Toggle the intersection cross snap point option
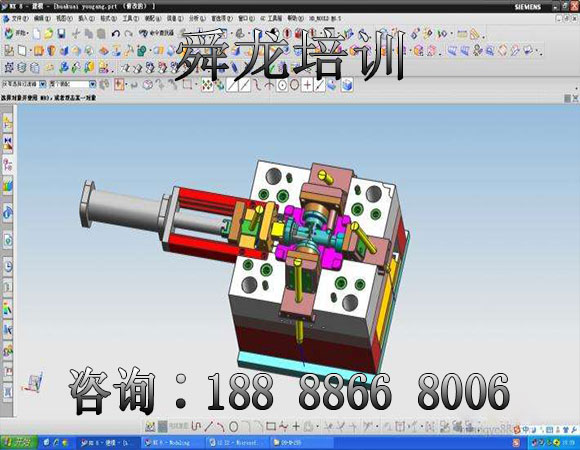 click(x=307, y=85)
